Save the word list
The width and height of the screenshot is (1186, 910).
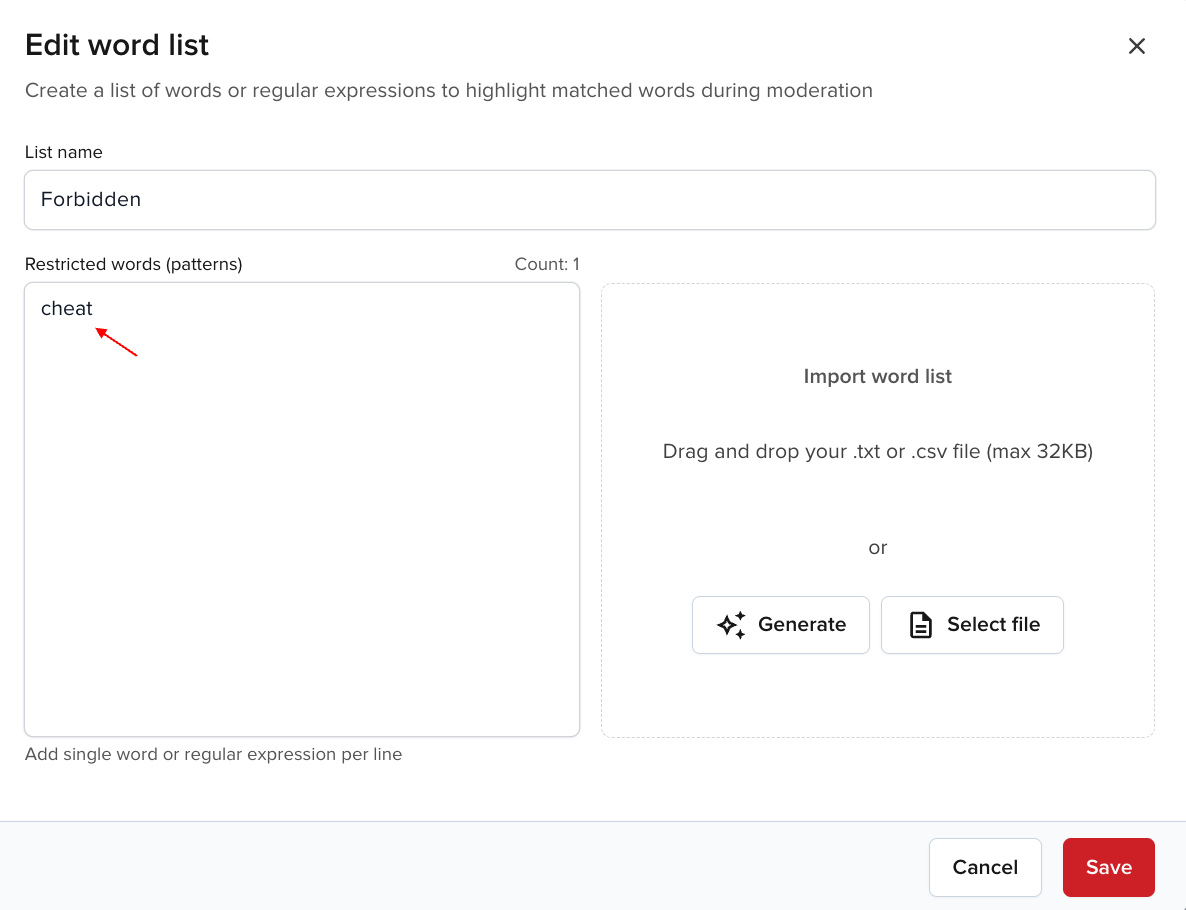pyautogui.click(x=1108, y=867)
